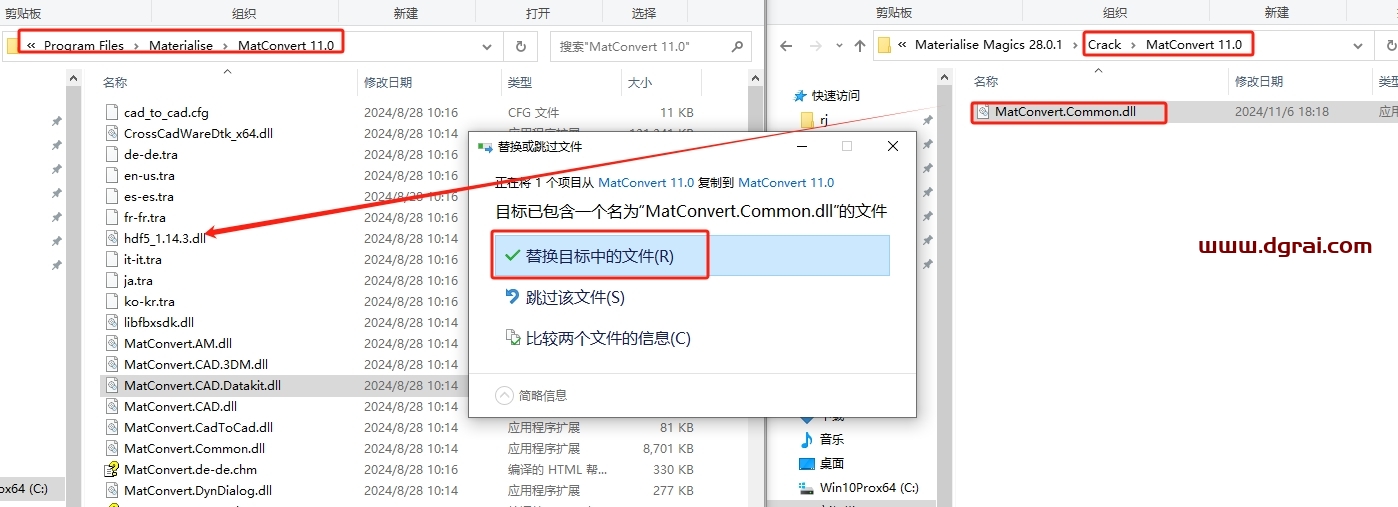
Task: Select MatConvert.Common.dll in the Crack folder
Action: 1065,112
